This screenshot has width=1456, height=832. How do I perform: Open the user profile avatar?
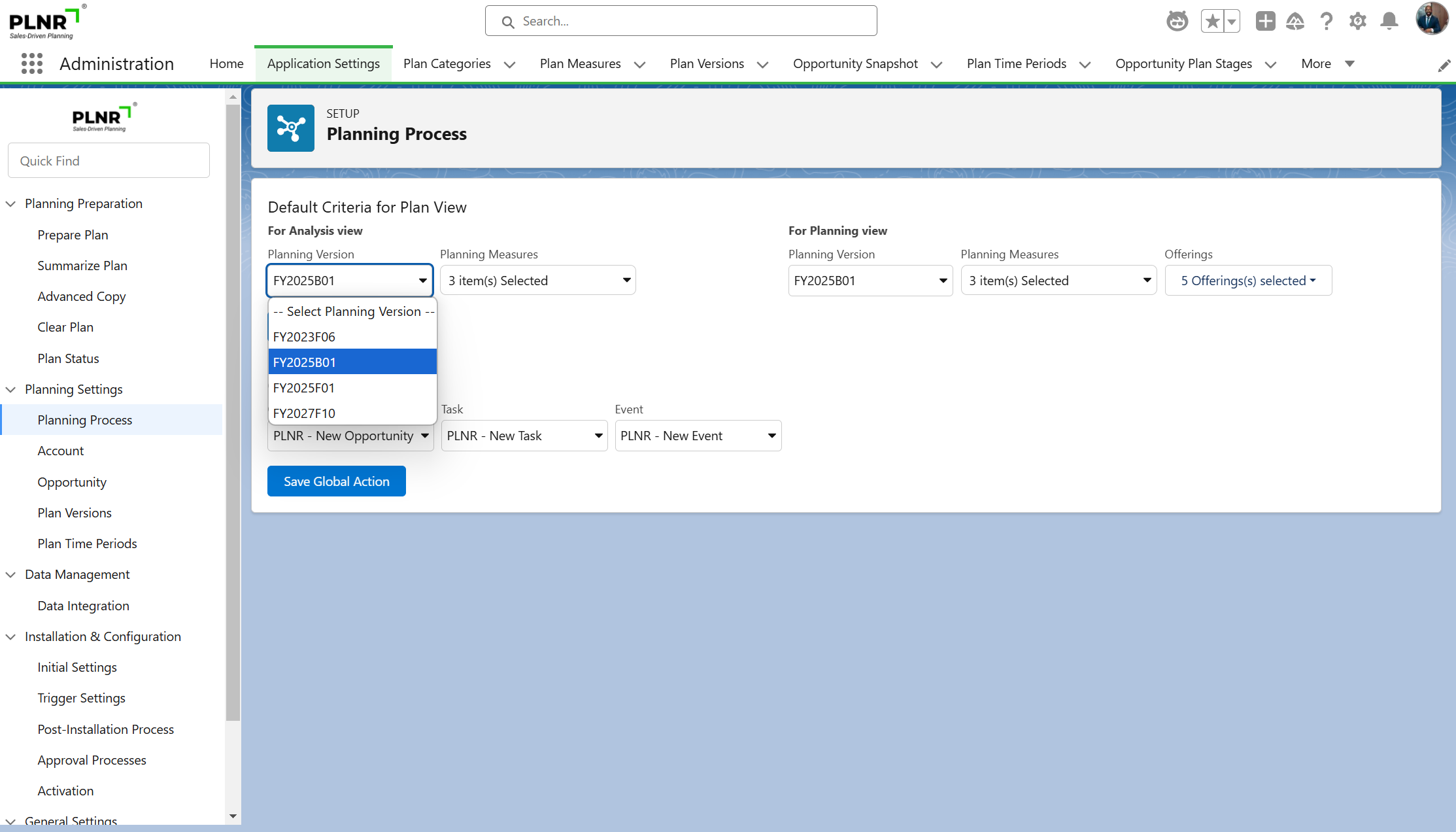pos(1431,18)
